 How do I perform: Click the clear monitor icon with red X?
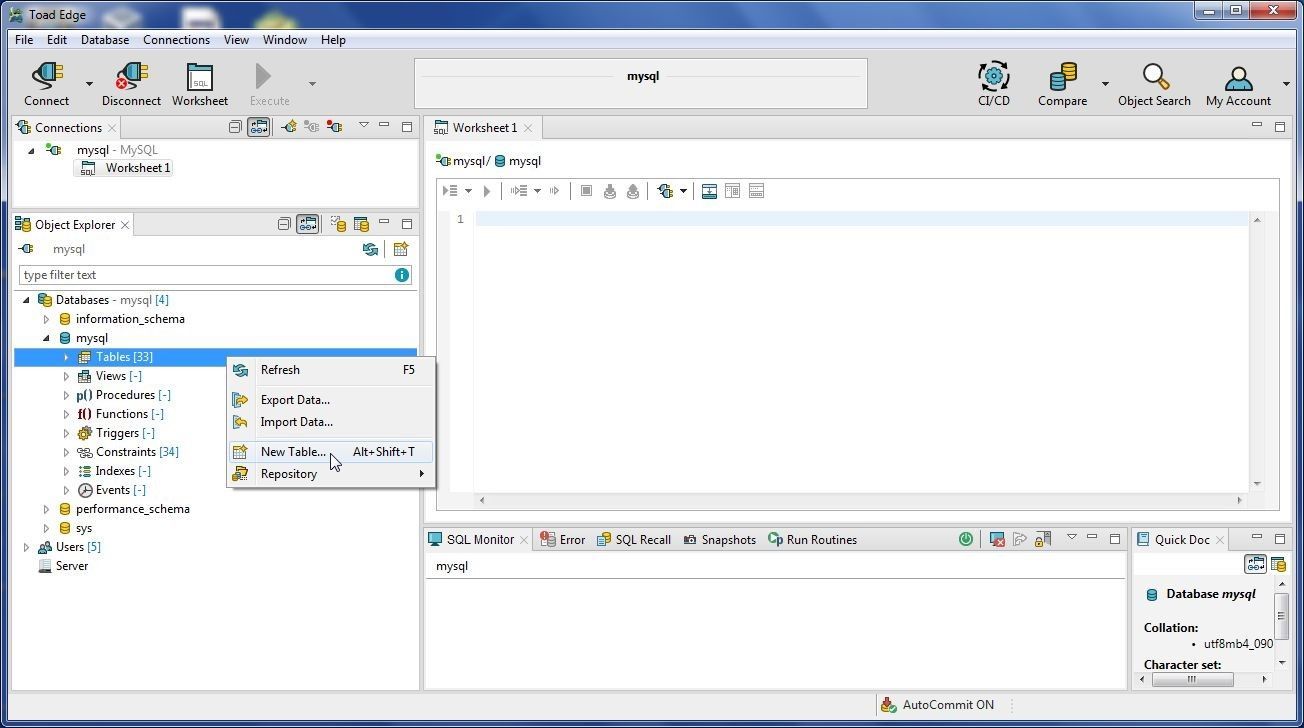[x=997, y=539]
